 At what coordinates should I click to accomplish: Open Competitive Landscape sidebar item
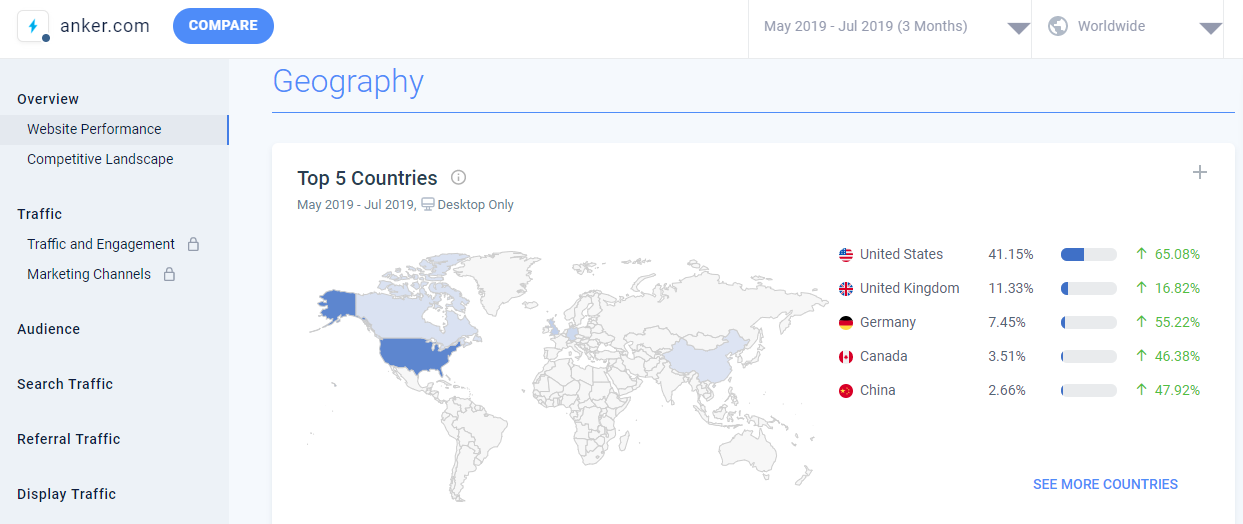tap(100, 159)
